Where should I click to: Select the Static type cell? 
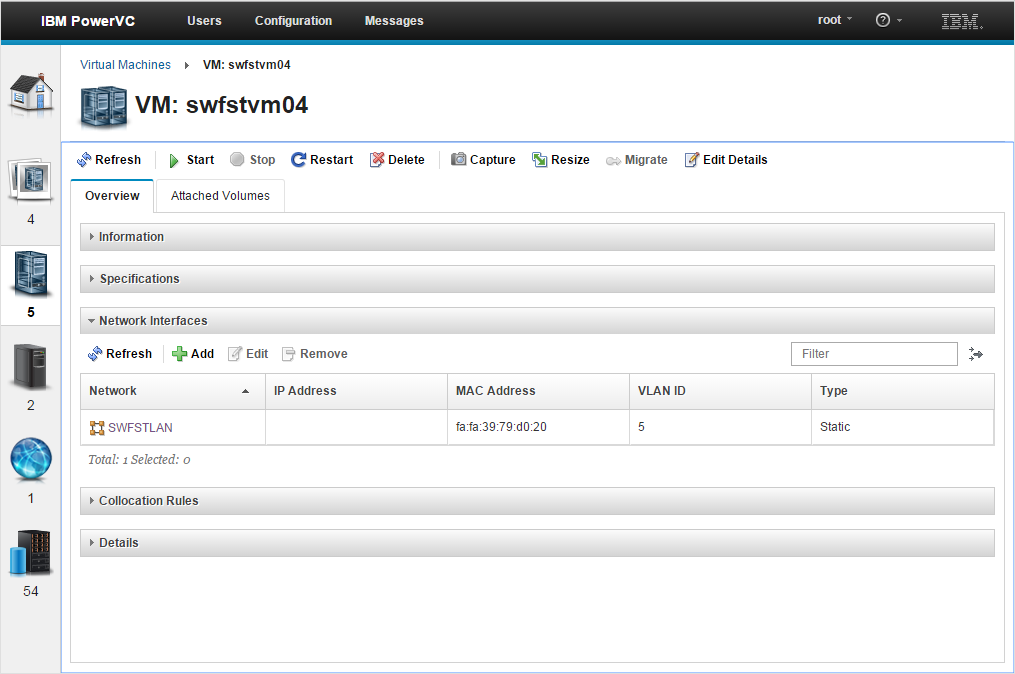(902, 427)
